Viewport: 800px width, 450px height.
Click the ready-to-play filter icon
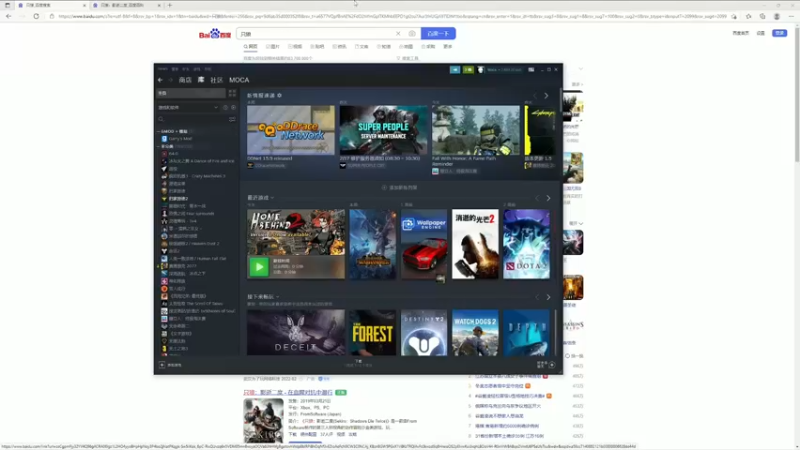point(234,108)
